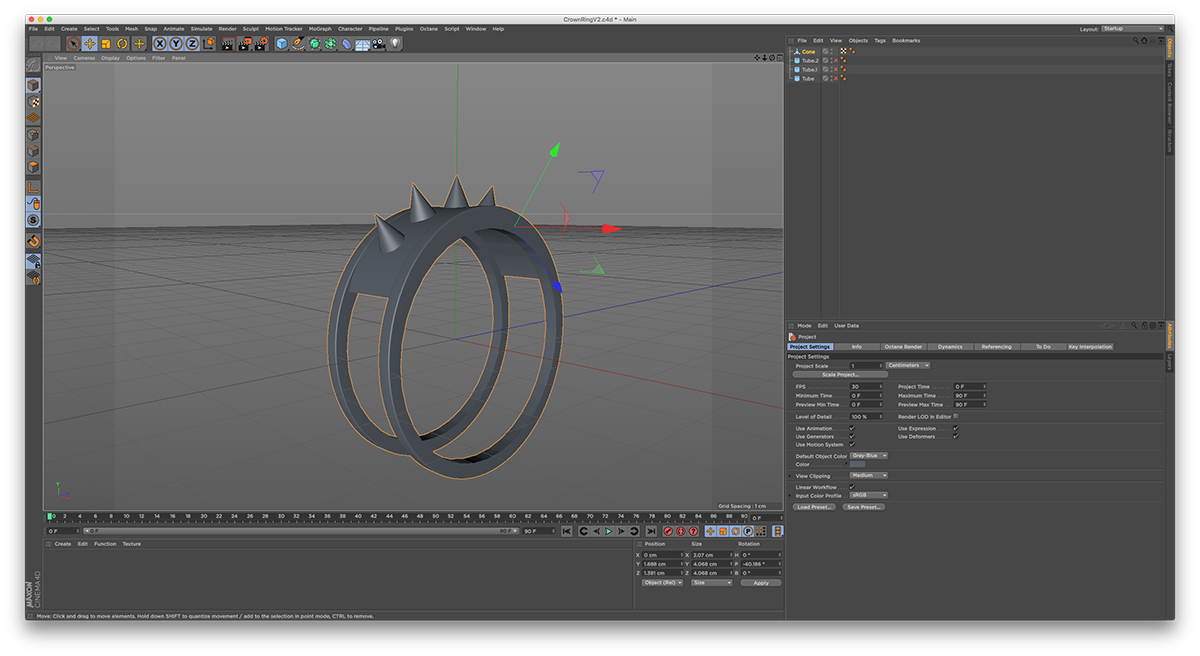Select the Scale tool

(x=106, y=44)
